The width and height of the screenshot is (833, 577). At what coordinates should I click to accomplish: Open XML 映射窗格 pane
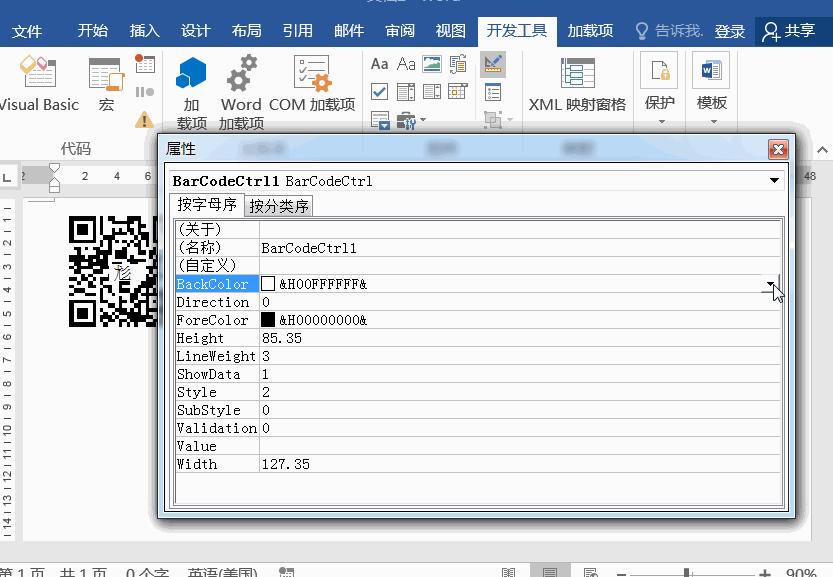tap(577, 84)
